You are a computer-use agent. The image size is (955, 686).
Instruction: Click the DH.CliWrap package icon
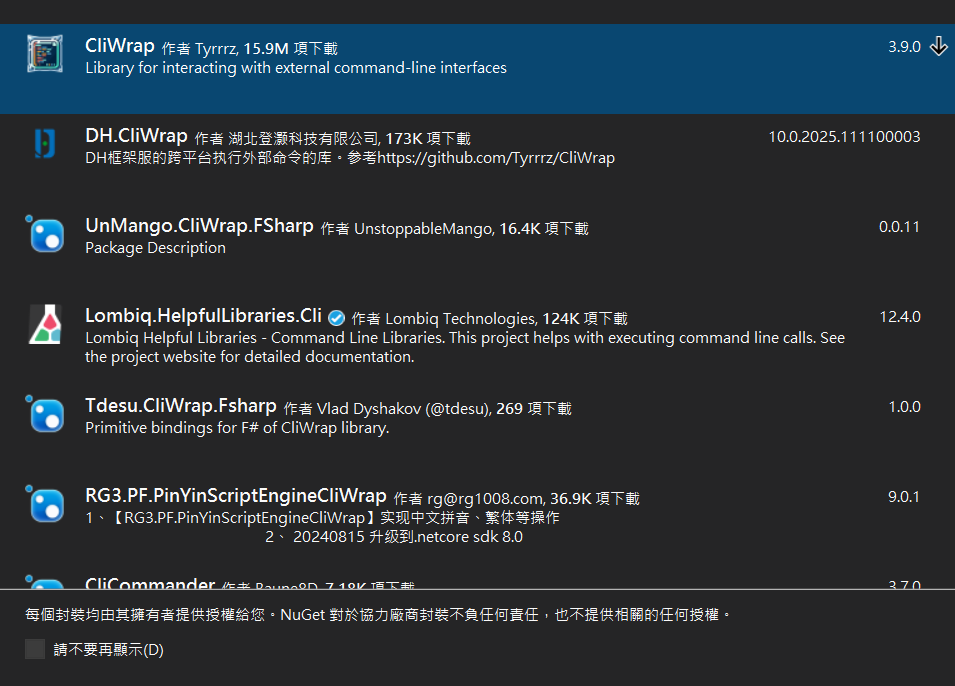point(45,144)
